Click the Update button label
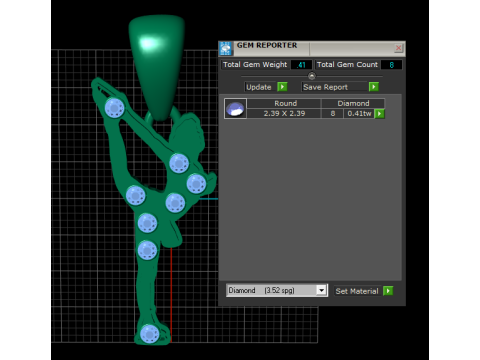This screenshot has width=480, height=360. click(259, 87)
